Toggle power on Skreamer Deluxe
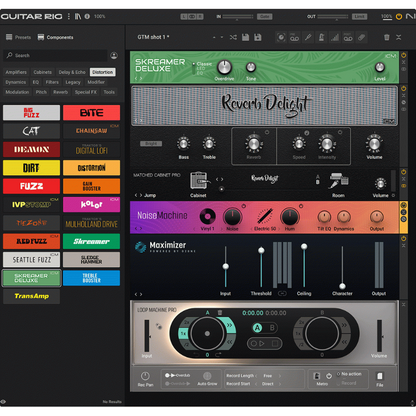Image resolution: width=416 pixels, height=416 pixels. 404,55
